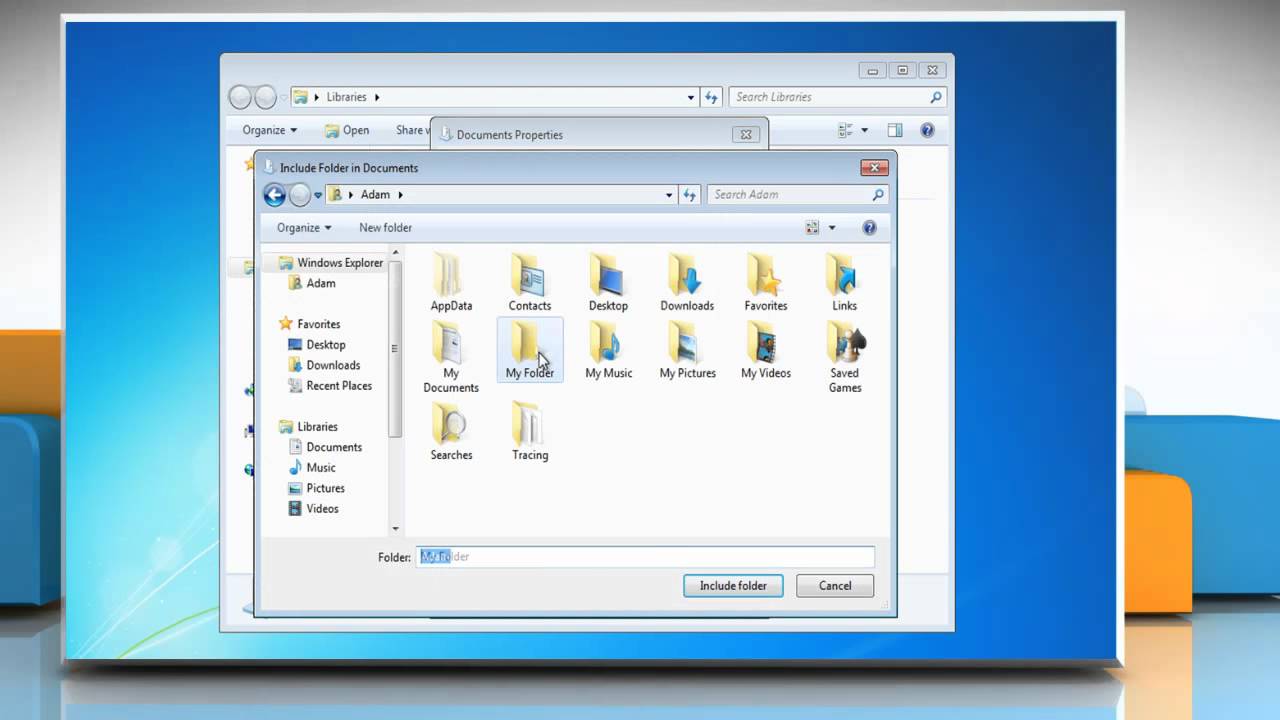Click the search magnifier in Search Adam box

tap(878, 195)
